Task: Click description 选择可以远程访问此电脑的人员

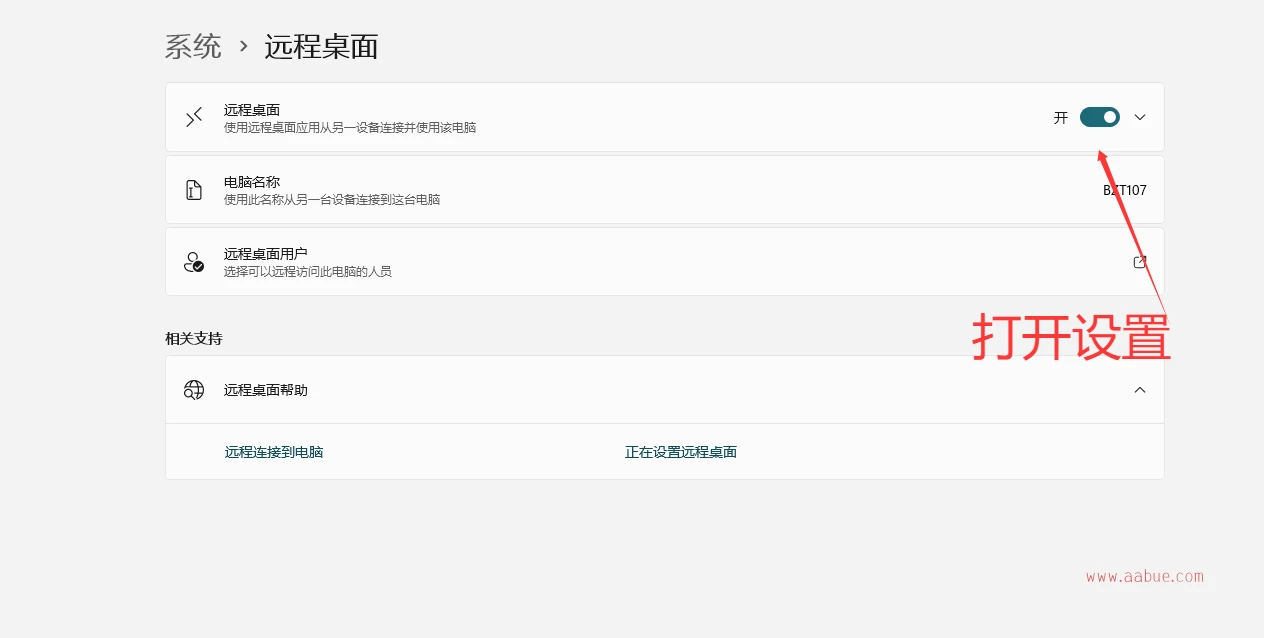Action: [x=308, y=271]
